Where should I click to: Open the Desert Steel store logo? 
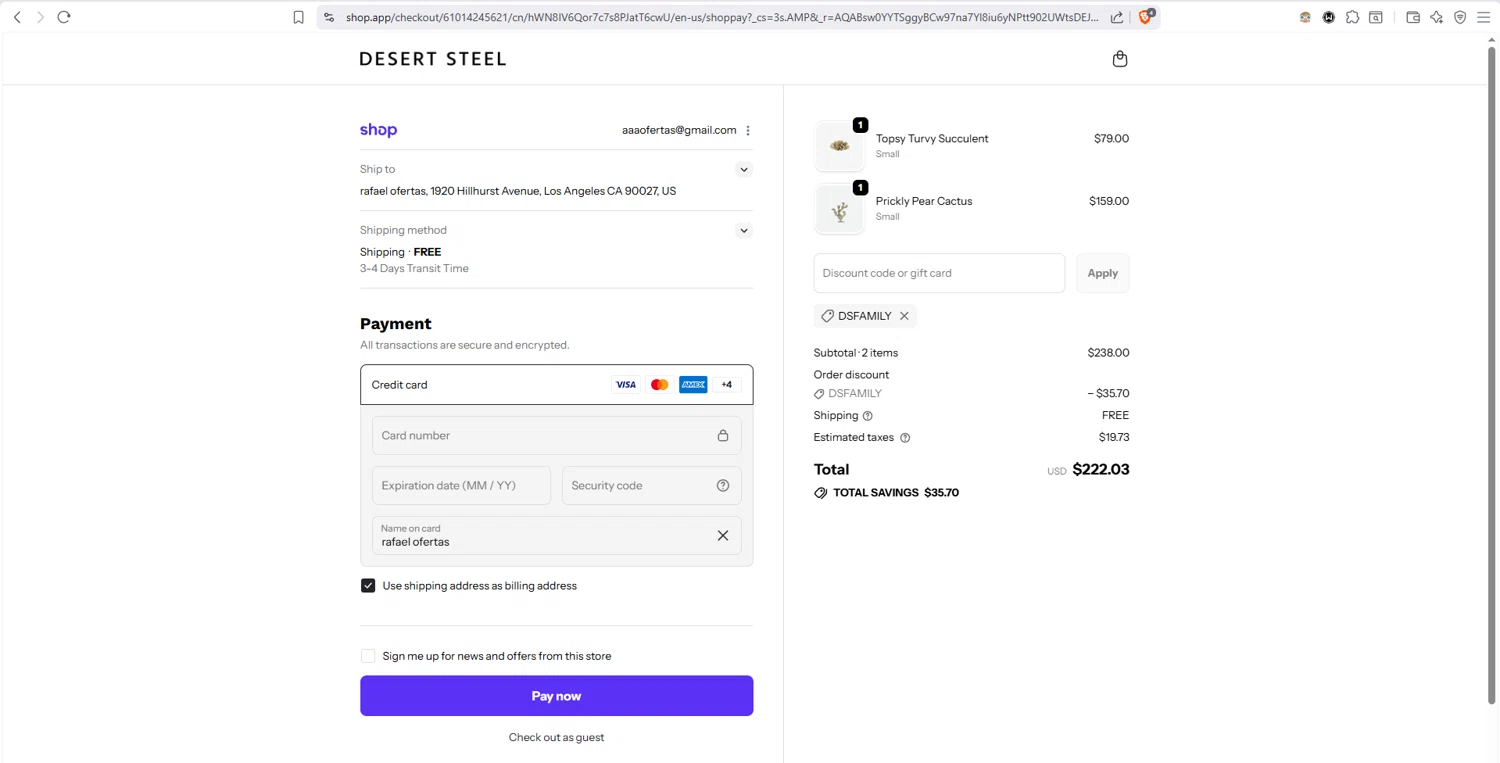(x=433, y=59)
